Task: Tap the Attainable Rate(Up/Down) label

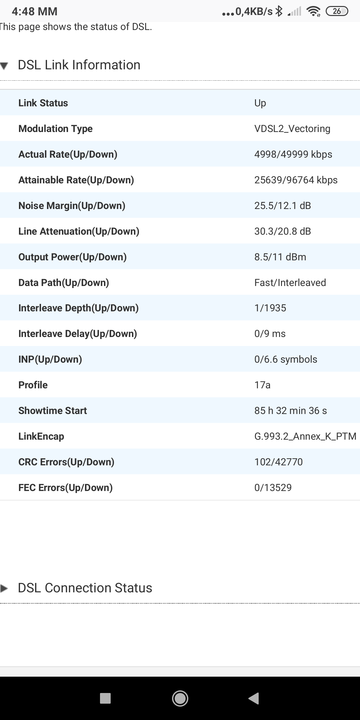Action: pyautogui.click(x=76, y=180)
